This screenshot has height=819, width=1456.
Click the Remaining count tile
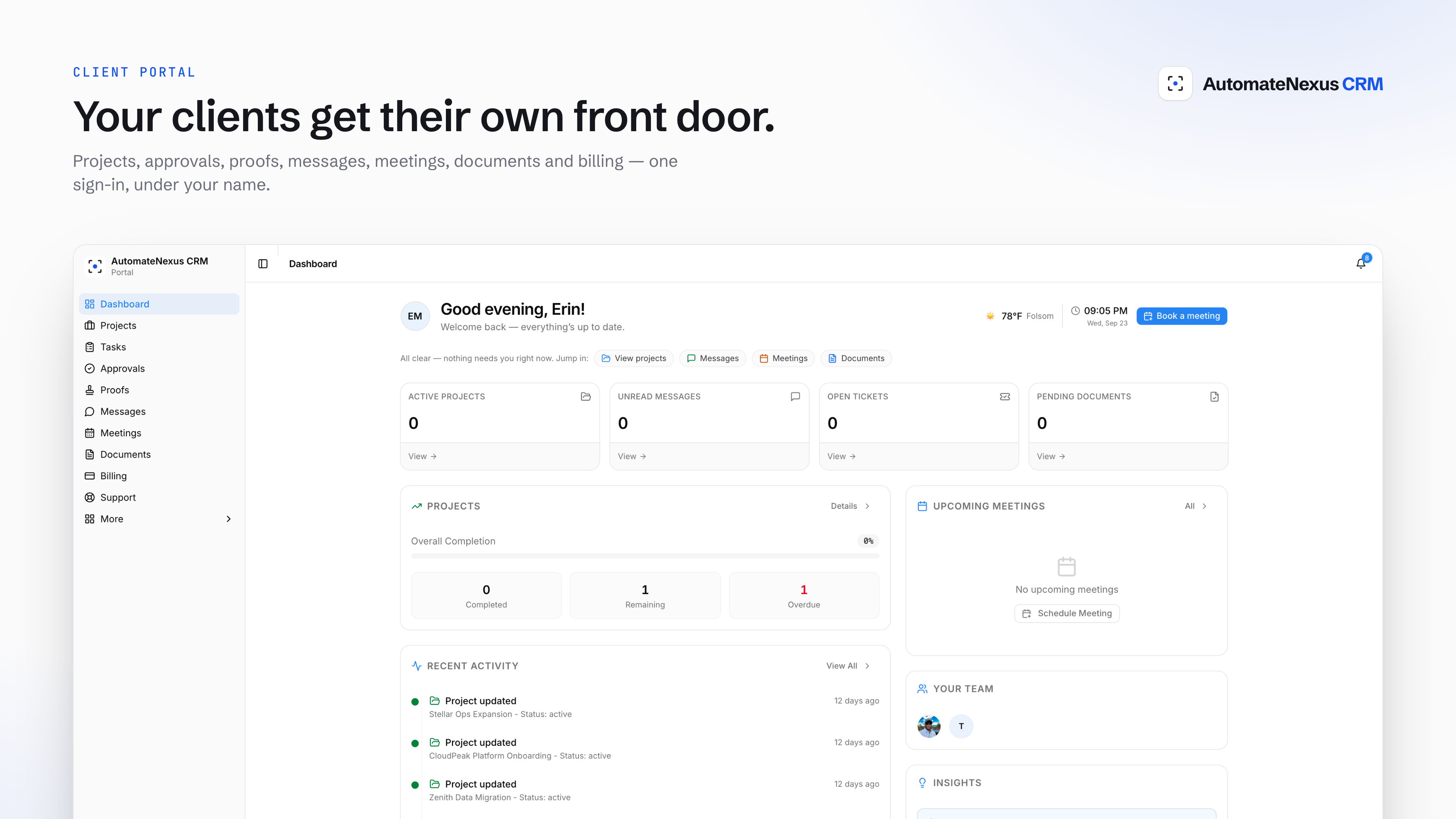645,596
